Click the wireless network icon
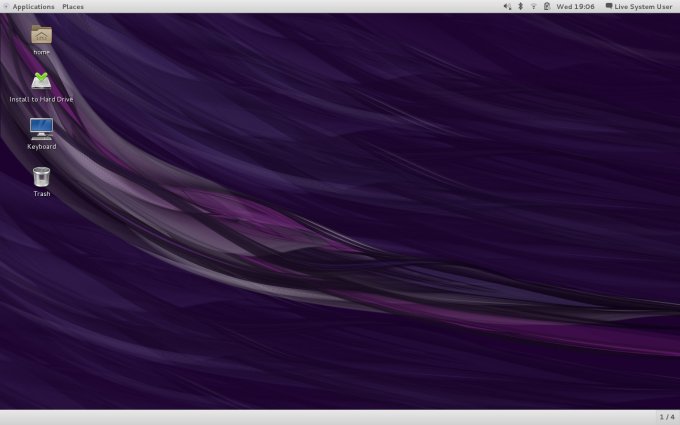680x425 pixels. coord(533,7)
